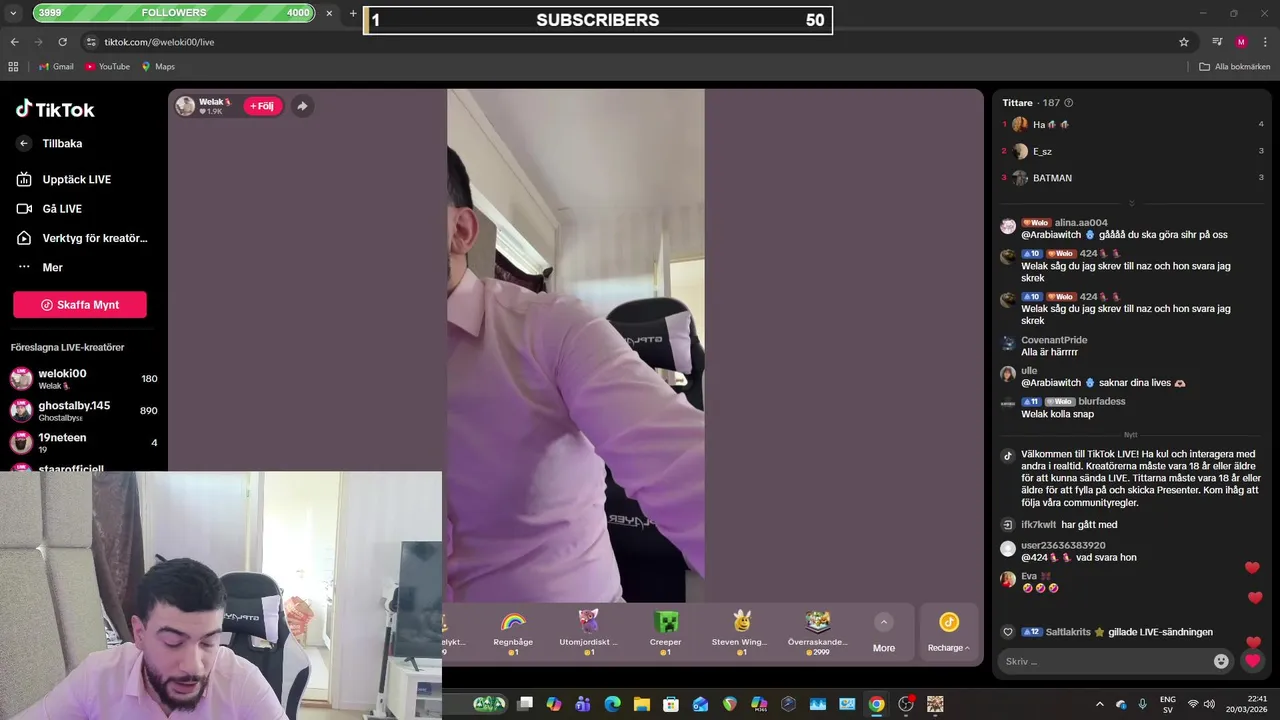The height and width of the screenshot is (720, 1280).
Task: Open the Chrome tab search dropdown
Action: [x=13, y=14]
